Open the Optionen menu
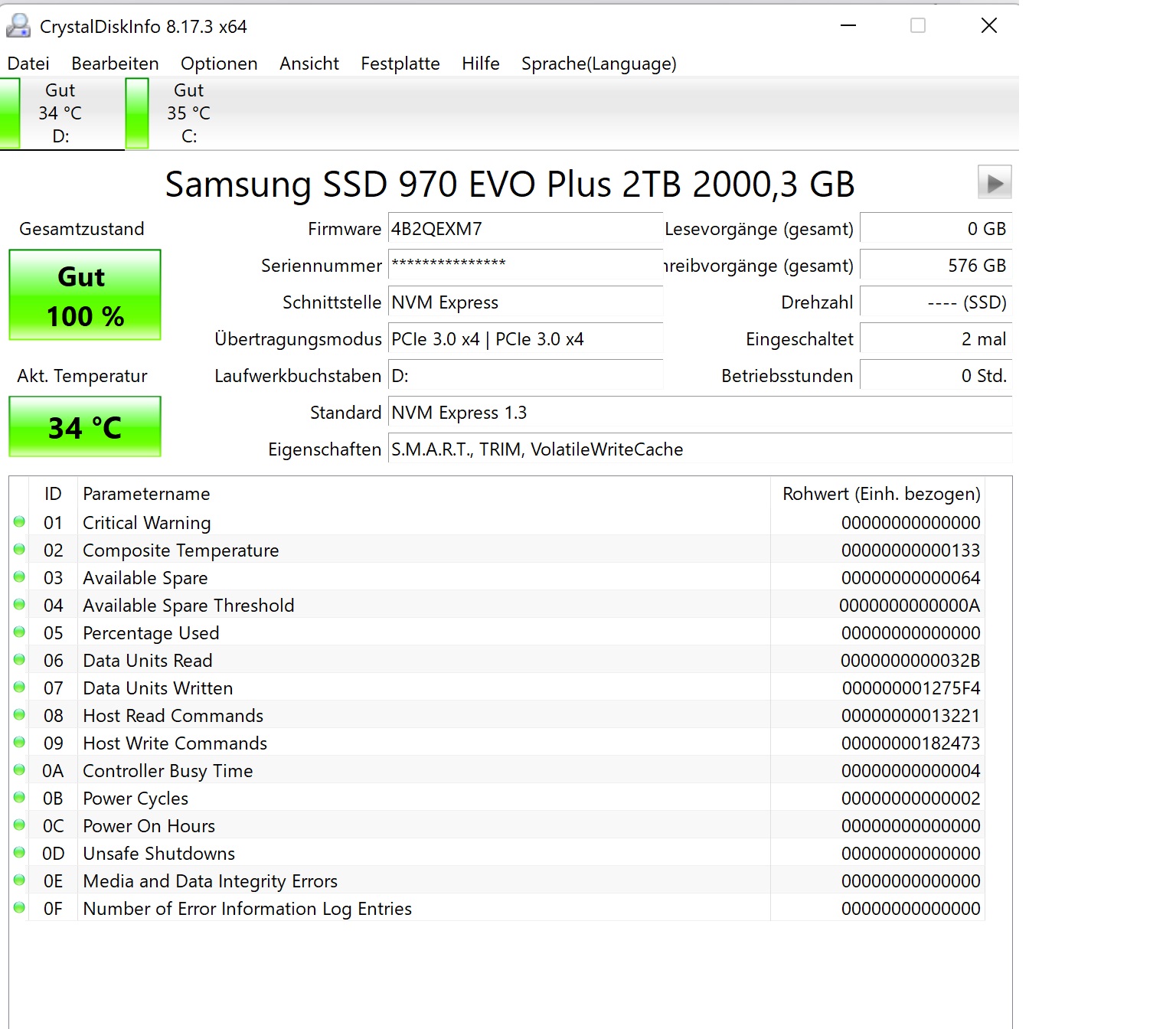 (x=219, y=64)
